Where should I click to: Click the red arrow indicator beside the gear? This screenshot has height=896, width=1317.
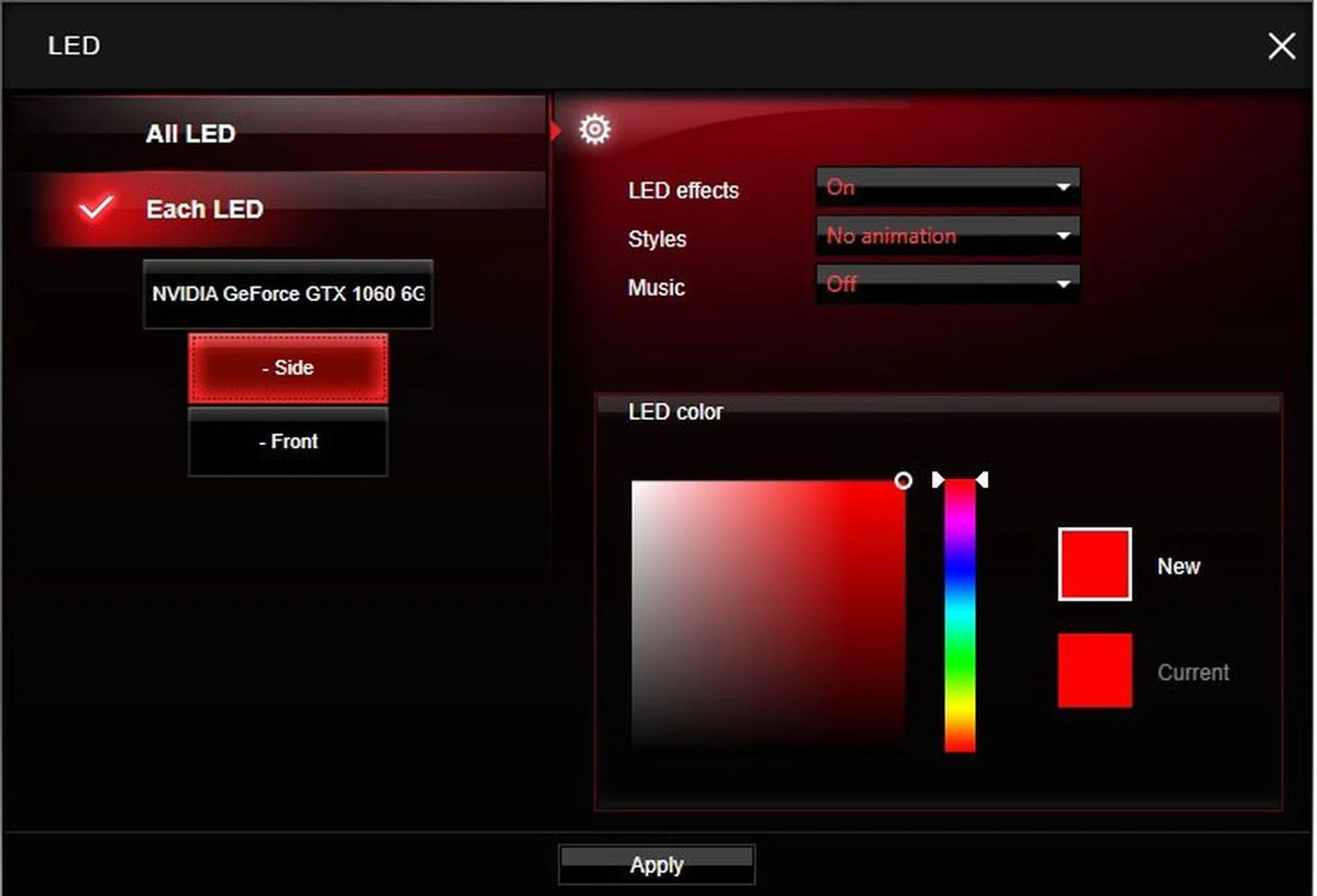click(557, 129)
